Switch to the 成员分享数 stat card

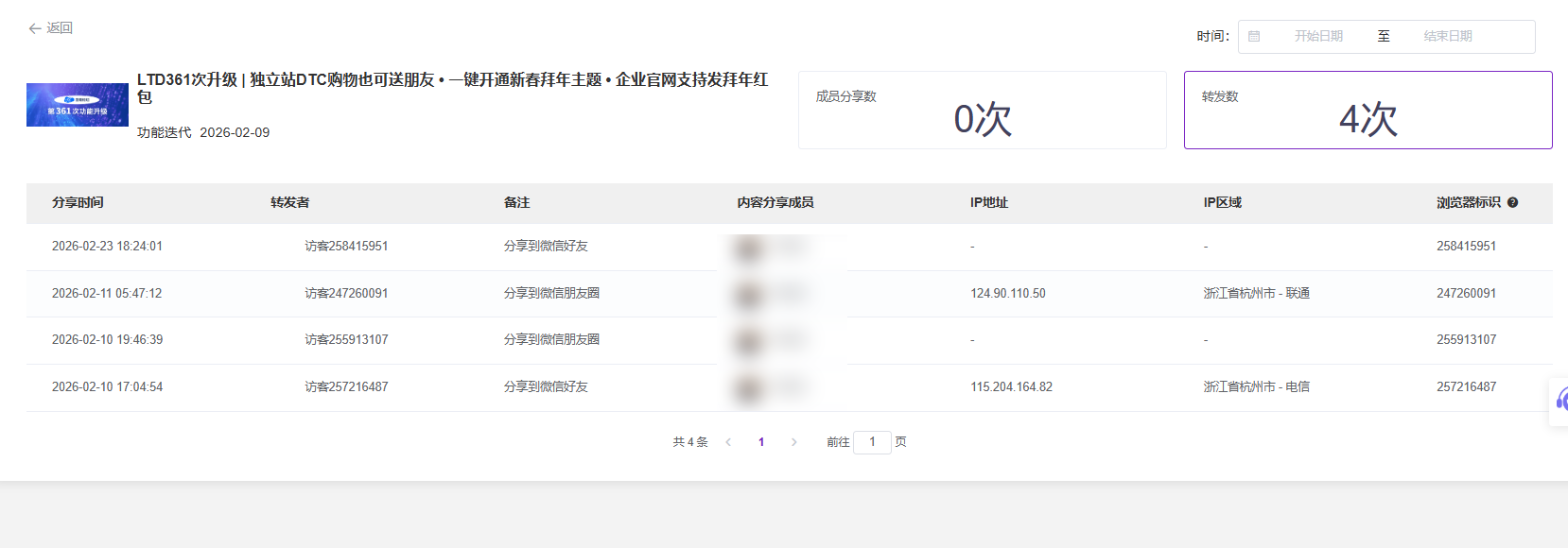(982, 110)
